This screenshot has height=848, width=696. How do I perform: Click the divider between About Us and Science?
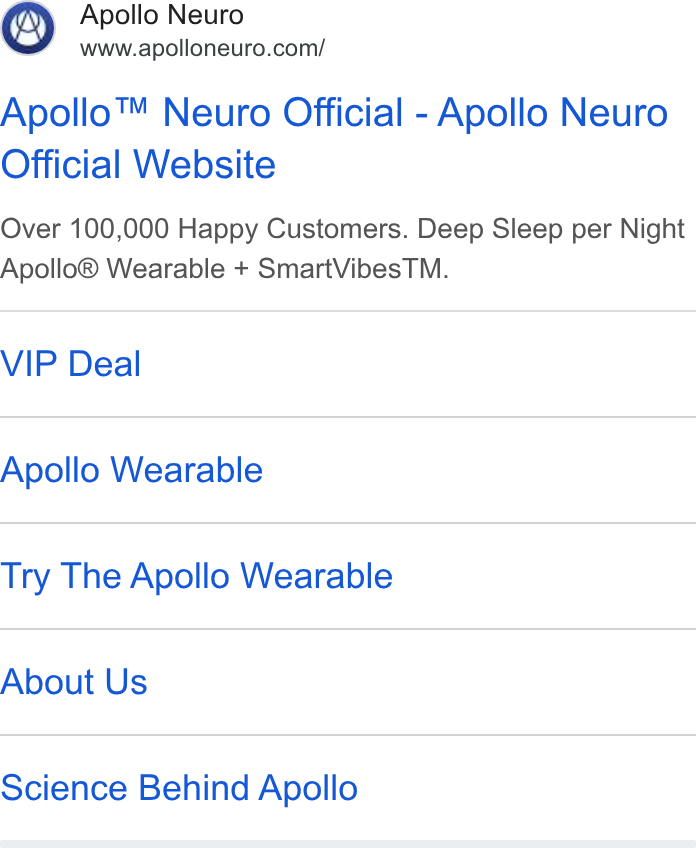(x=348, y=735)
